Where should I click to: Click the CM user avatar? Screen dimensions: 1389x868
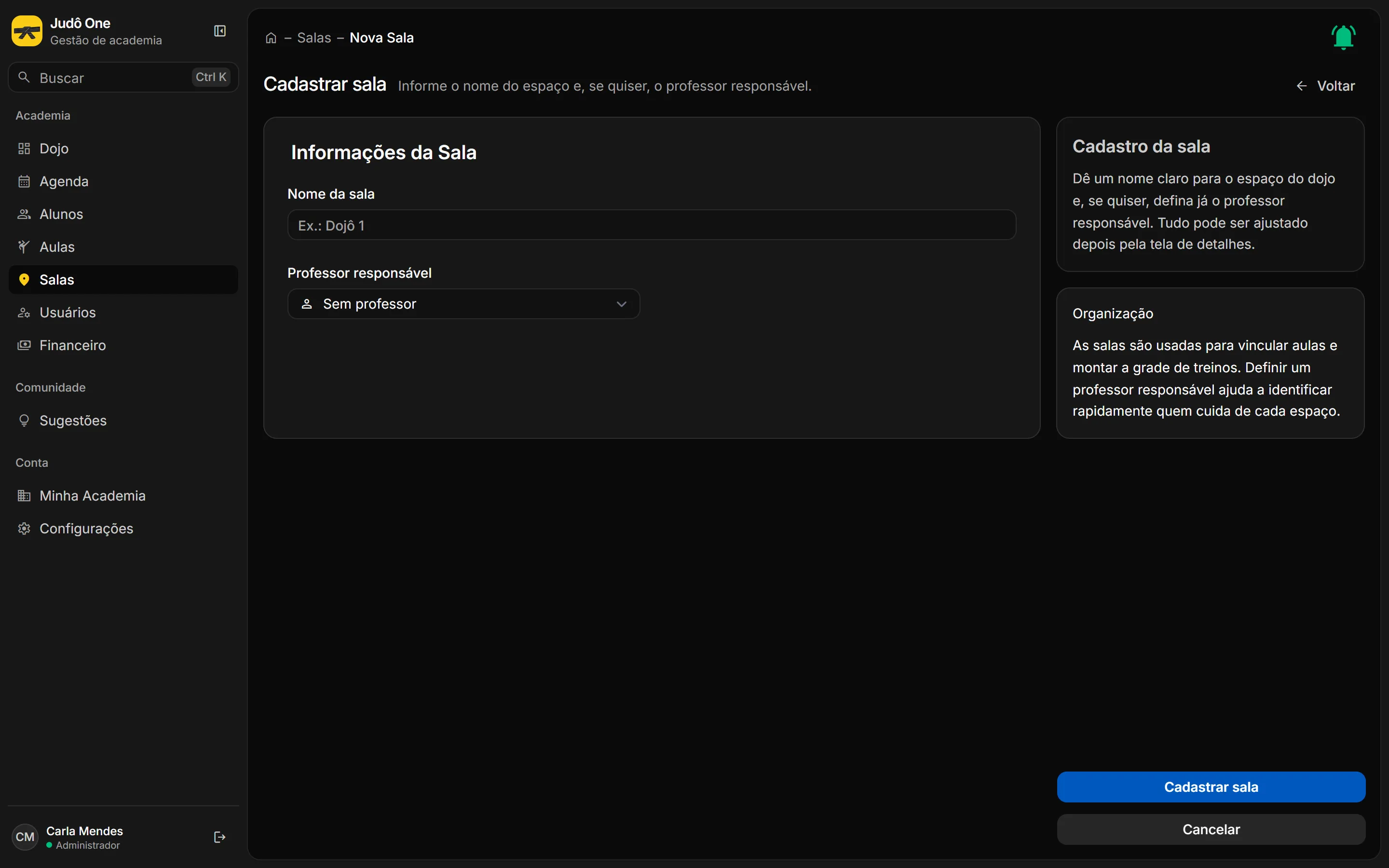tap(25, 837)
